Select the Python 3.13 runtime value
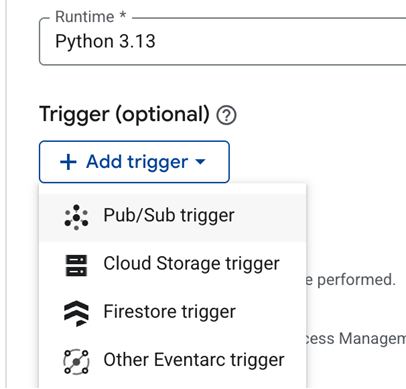The image size is (406, 389). click(x=105, y=41)
